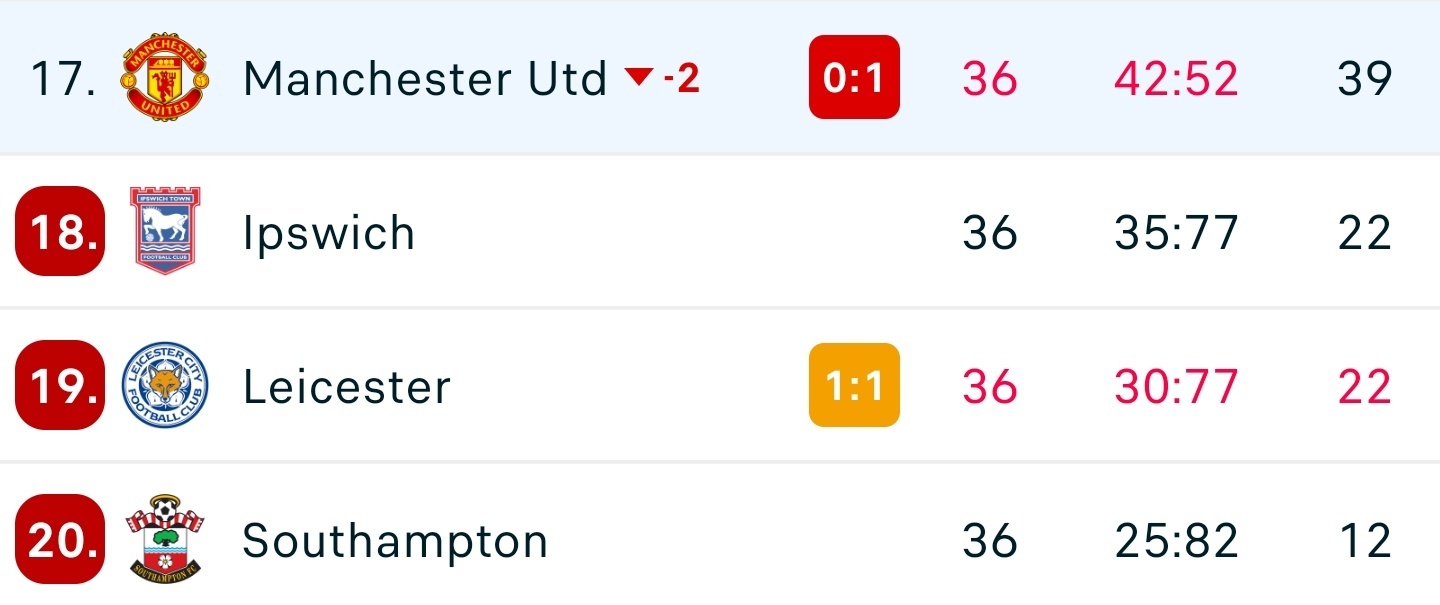Open the Manchester Utd team name
This screenshot has height=605, width=1440.
(425, 78)
